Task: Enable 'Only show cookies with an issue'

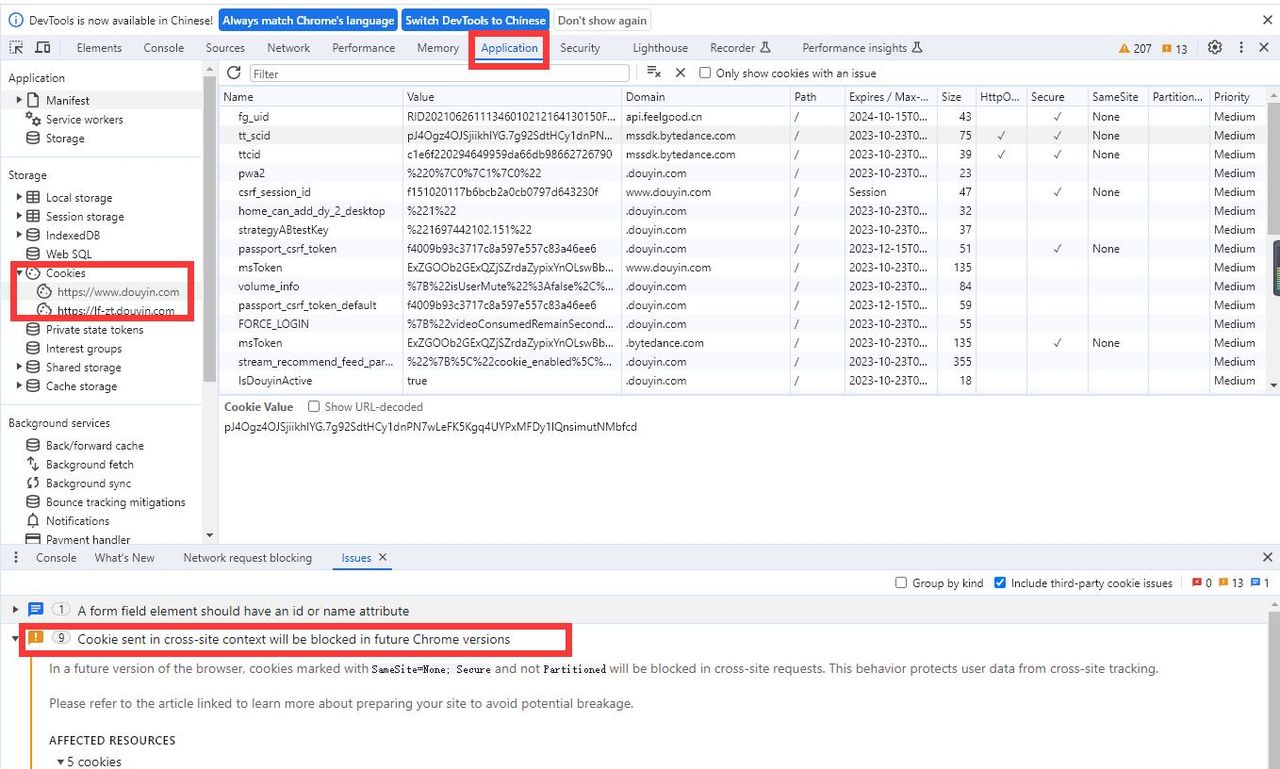Action: click(x=705, y=73)
